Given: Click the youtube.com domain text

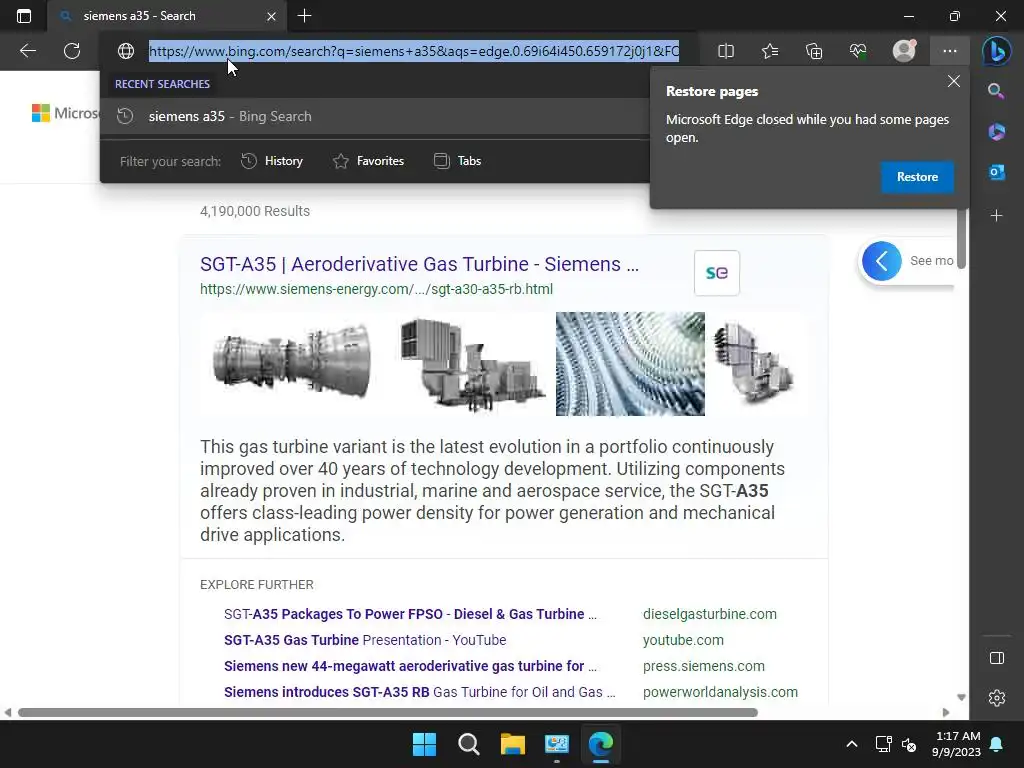Looking at the screenshot, I should pyautogui.click(x=682, y=640).
